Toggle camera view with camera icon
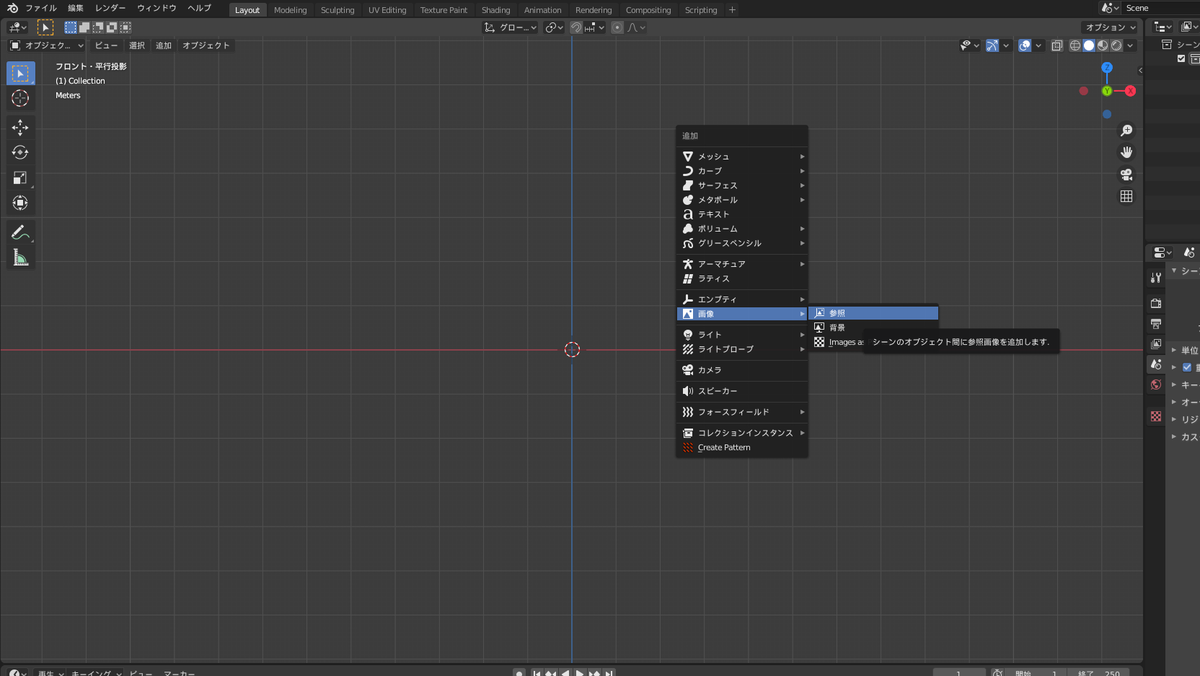Image resolution: width=1200 pixels, height=676 pixels. pos(1126,174)
